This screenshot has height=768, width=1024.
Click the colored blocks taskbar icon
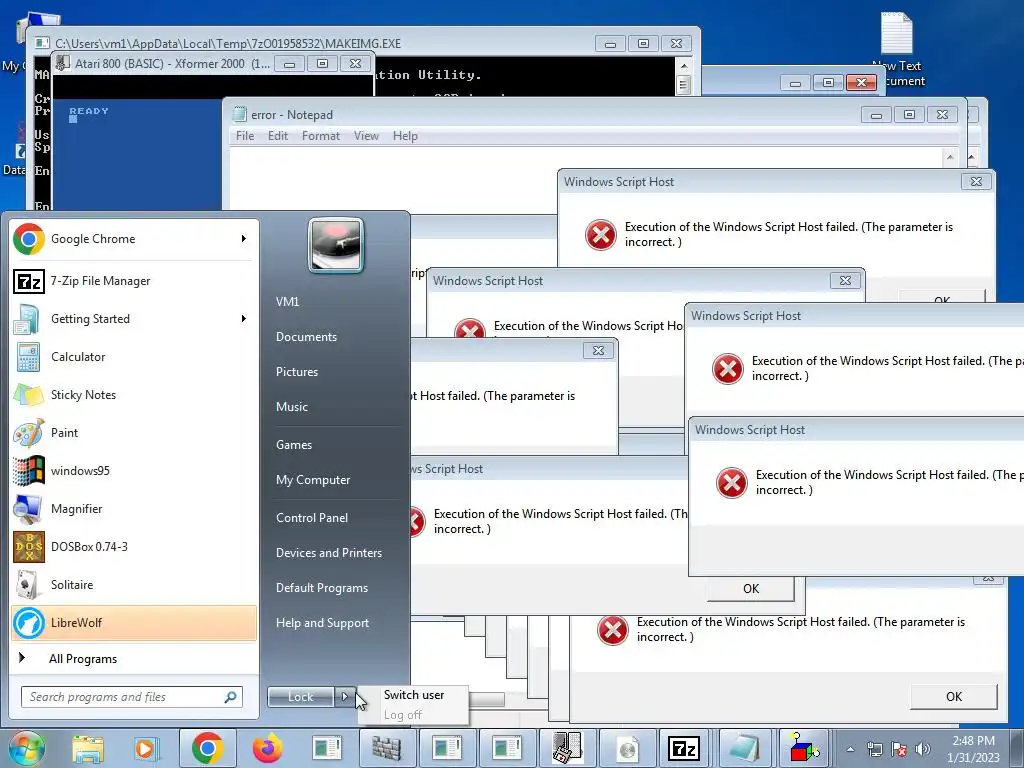(804, 748)
